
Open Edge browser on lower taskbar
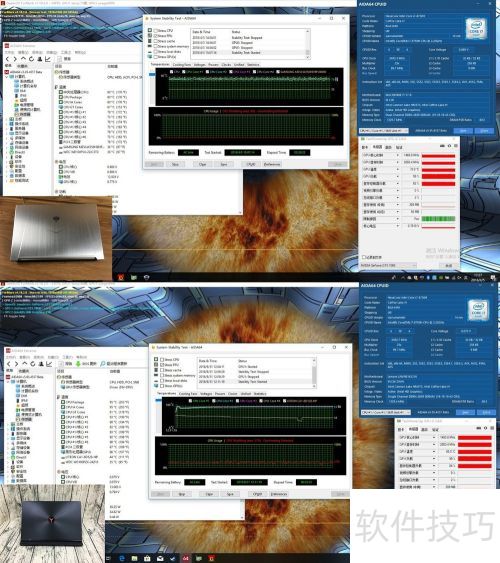click(x=122, y=558)
